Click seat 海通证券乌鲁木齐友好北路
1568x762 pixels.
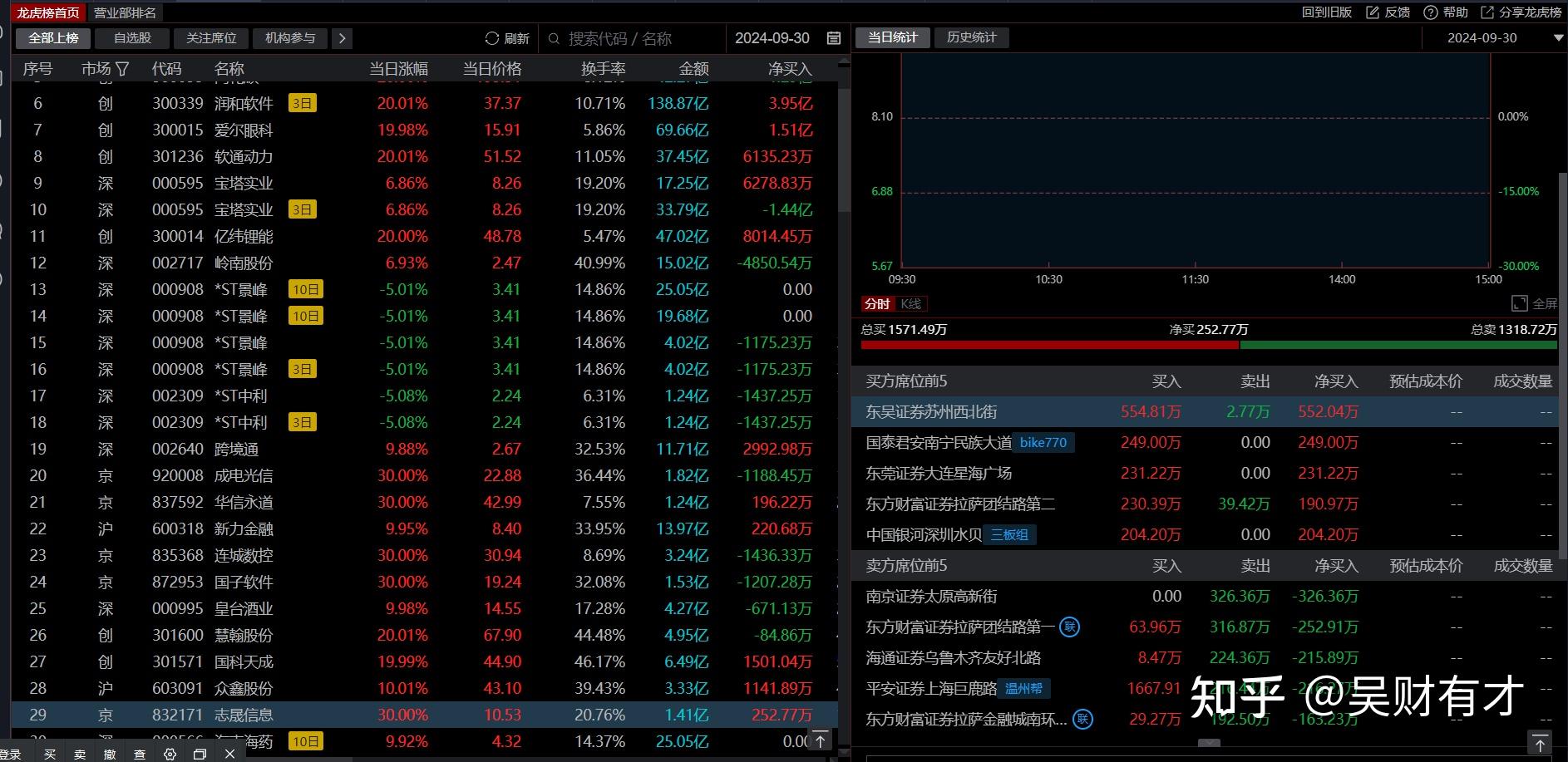pyautogui.click(x=954, y=657)
